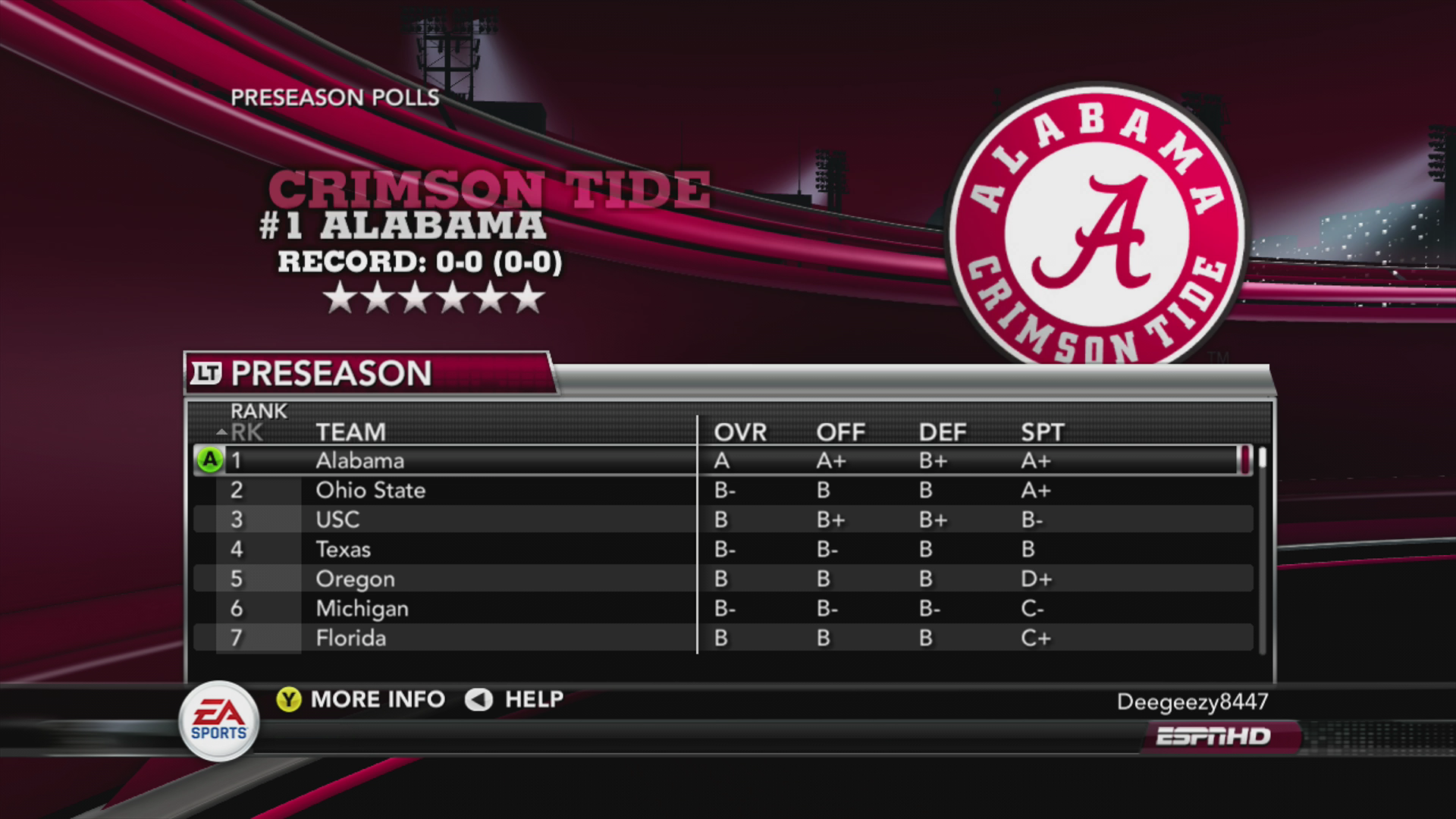Click the LT trigger icon beside Preseason

tap(206, 373)
